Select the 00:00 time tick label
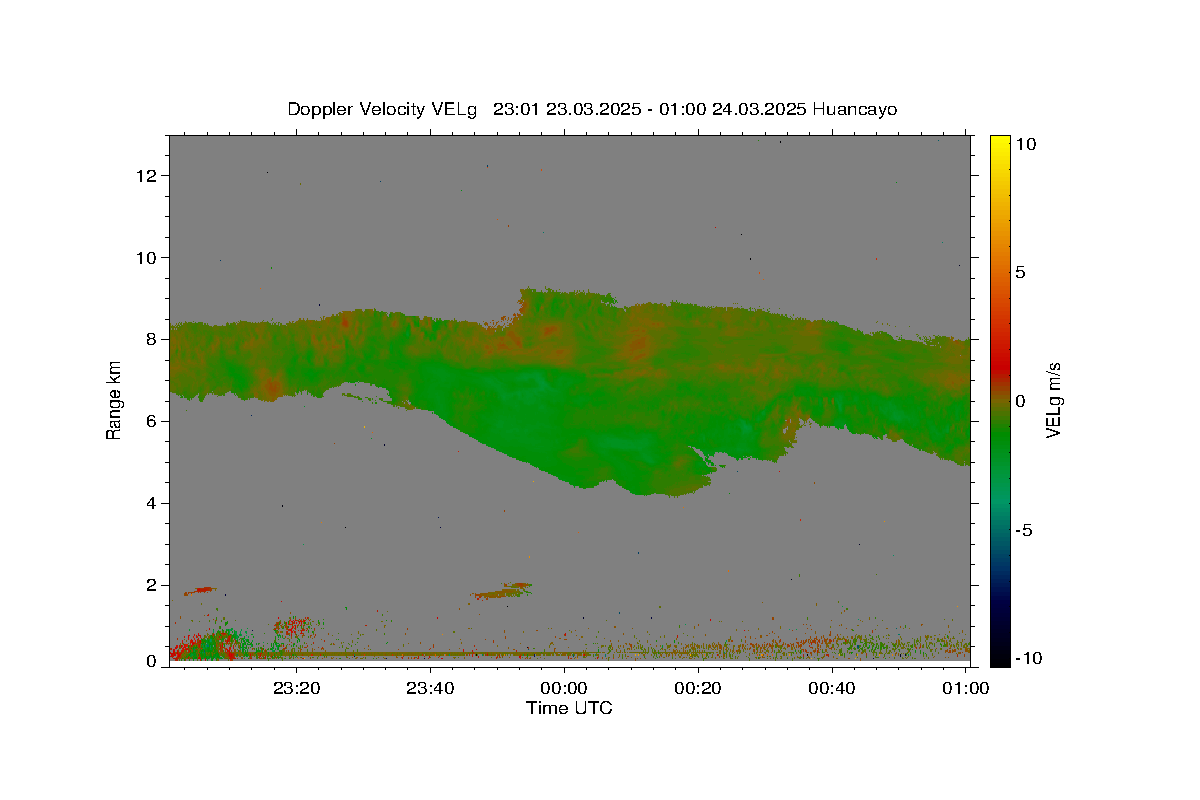This screenshot has width=1200, height=800. (564, 688)
